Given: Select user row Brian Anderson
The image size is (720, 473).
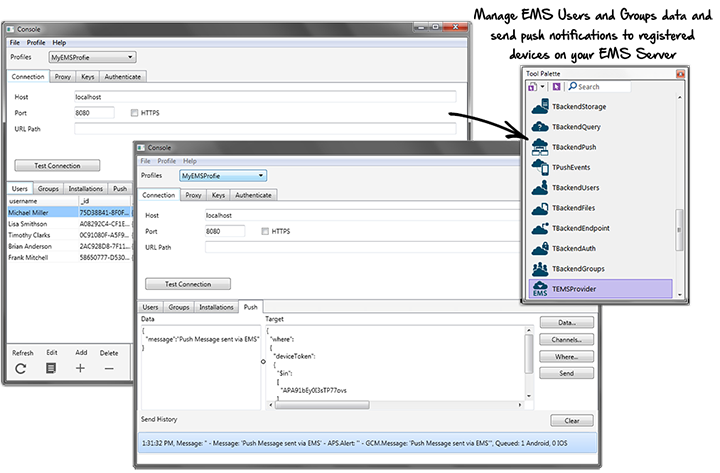Looking at the screenshot, I should point(70,246).
